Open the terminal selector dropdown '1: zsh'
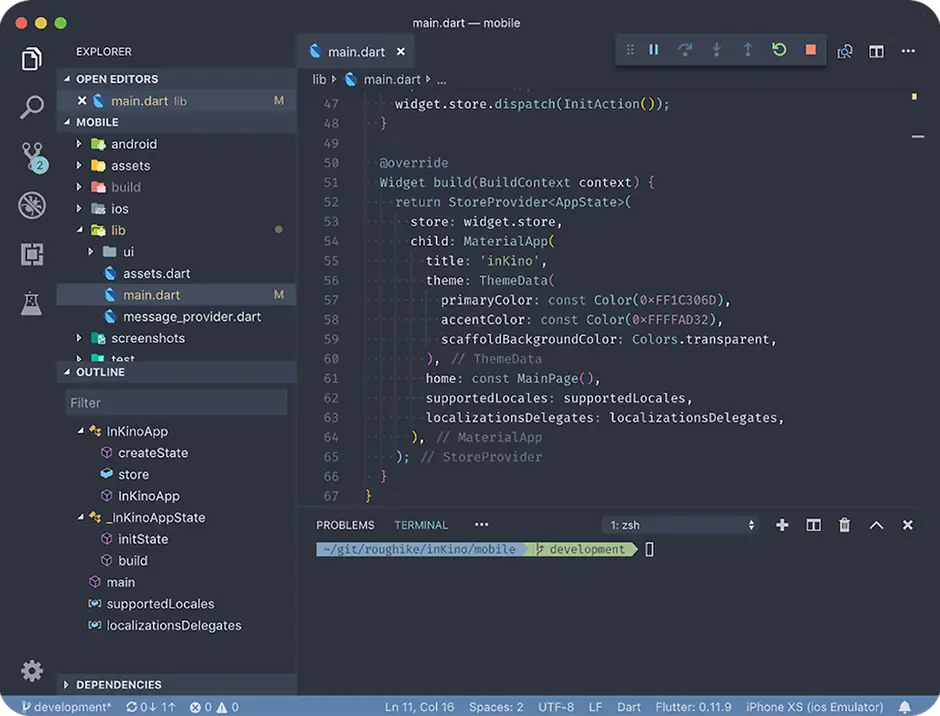 click(x=680, y=525)
